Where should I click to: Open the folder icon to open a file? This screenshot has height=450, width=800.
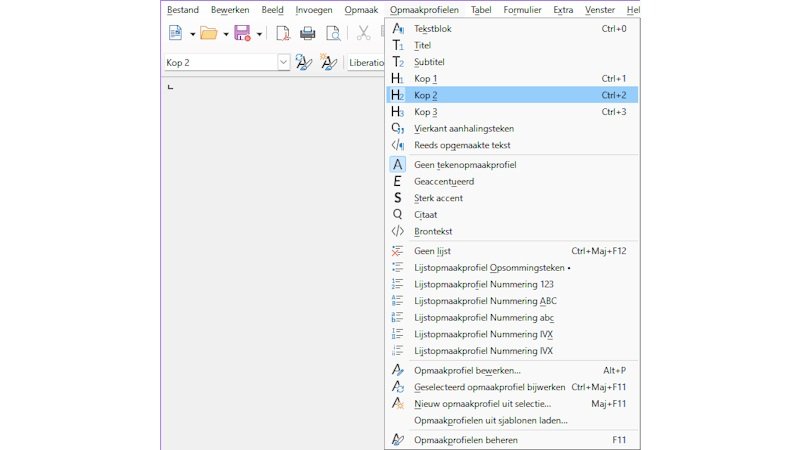208,33
